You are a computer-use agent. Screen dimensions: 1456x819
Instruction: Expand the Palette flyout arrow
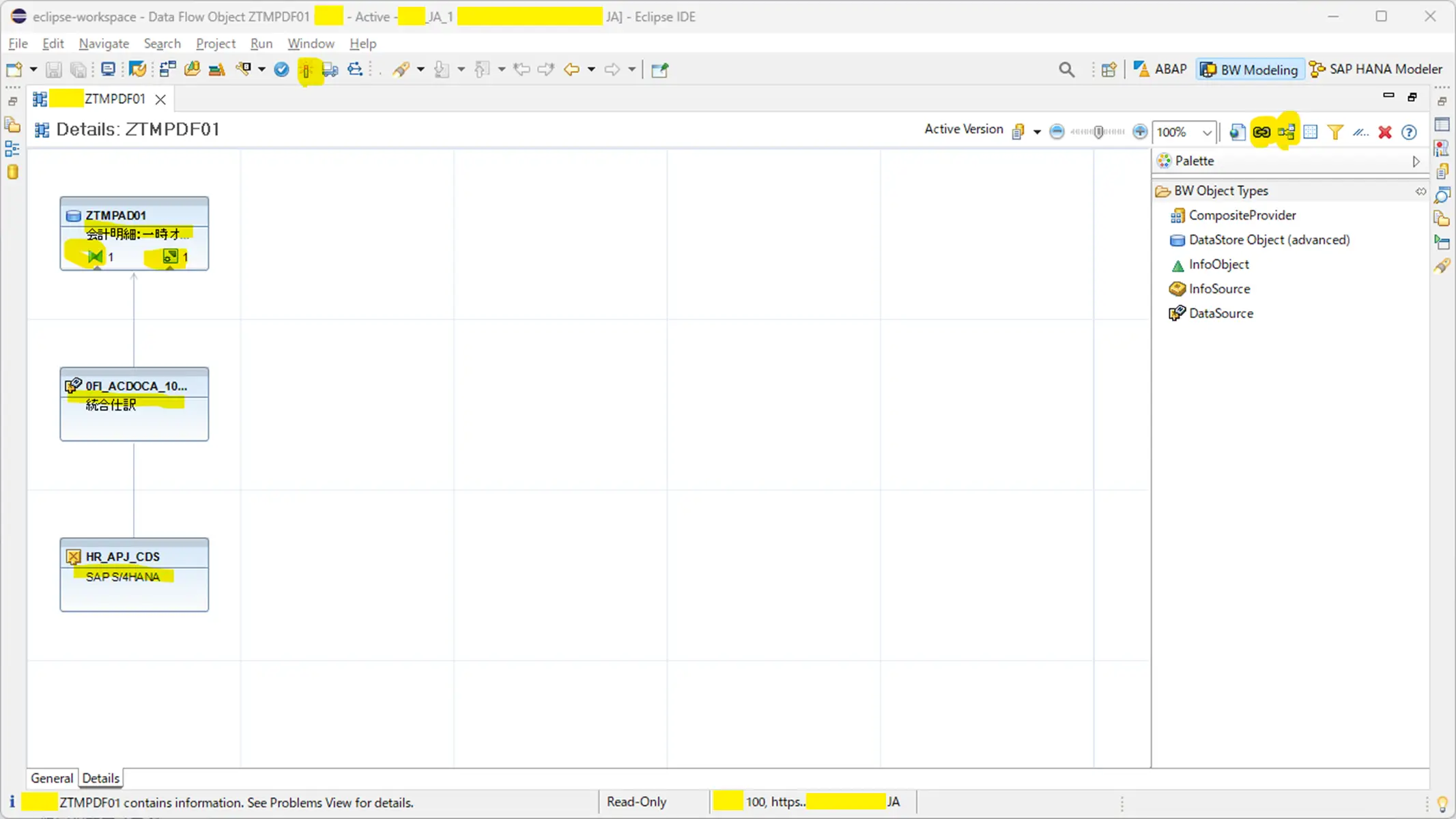(x=1416, y=162)
